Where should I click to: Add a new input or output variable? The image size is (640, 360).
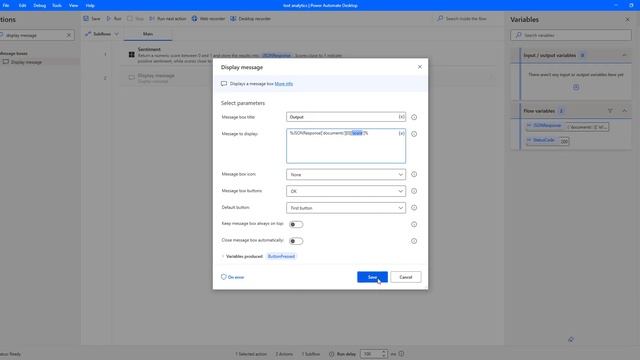(x=576, y=87)
